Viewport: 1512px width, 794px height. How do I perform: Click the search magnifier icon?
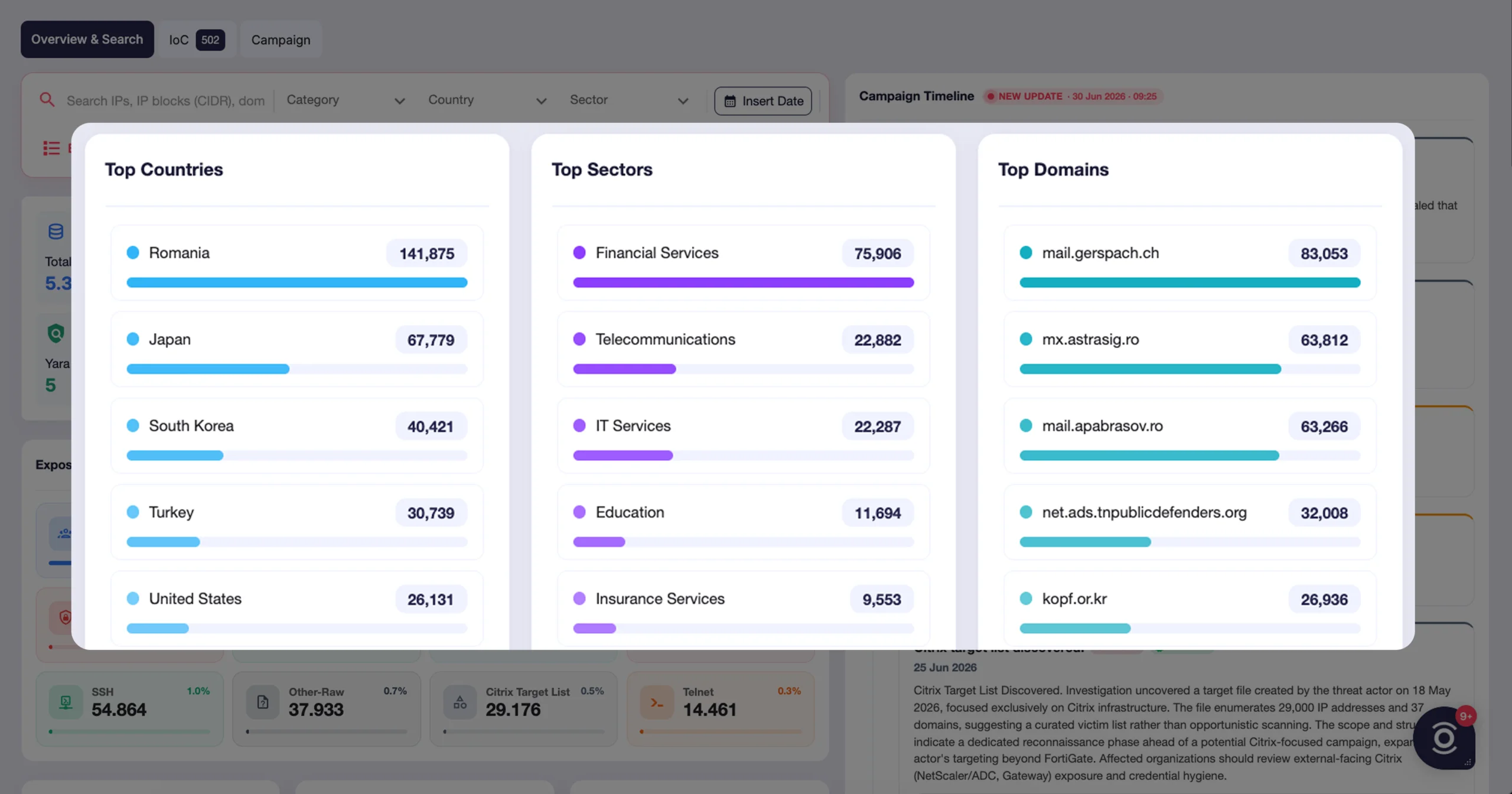point(47,100)
